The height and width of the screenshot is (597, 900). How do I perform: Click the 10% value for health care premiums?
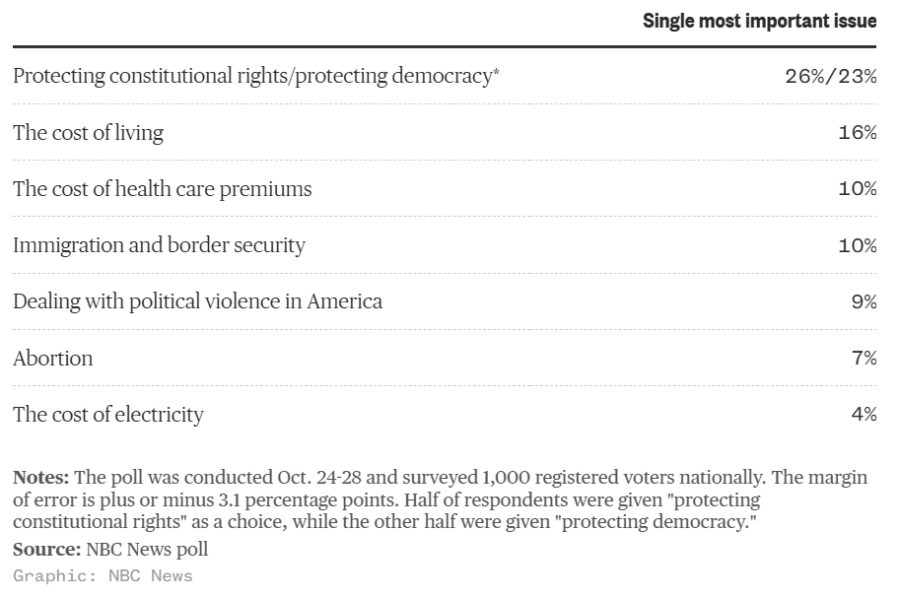click(857, 189)
